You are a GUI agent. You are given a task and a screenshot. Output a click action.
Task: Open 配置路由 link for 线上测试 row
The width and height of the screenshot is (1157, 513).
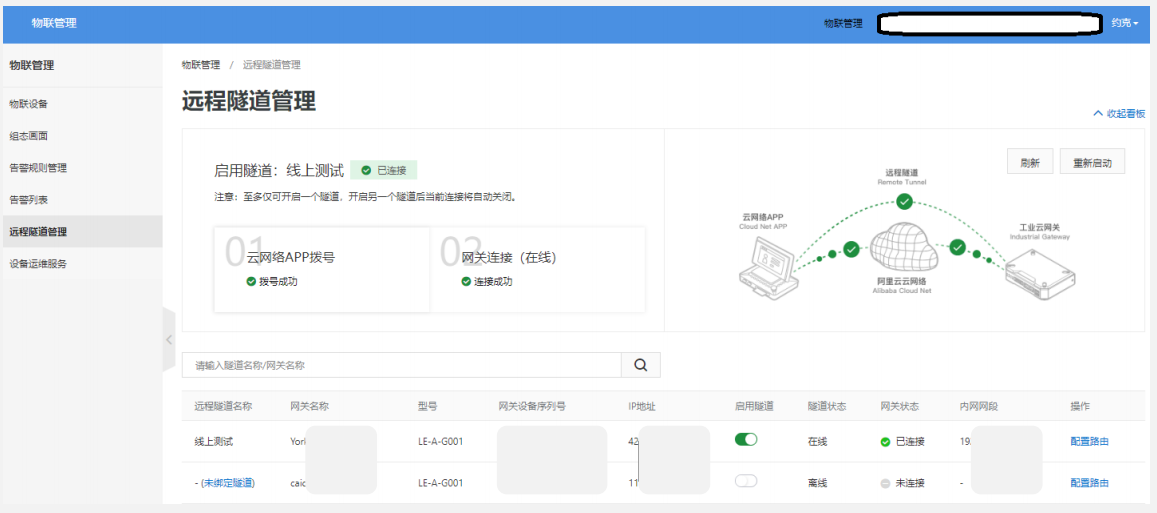tap(1089, 441)
